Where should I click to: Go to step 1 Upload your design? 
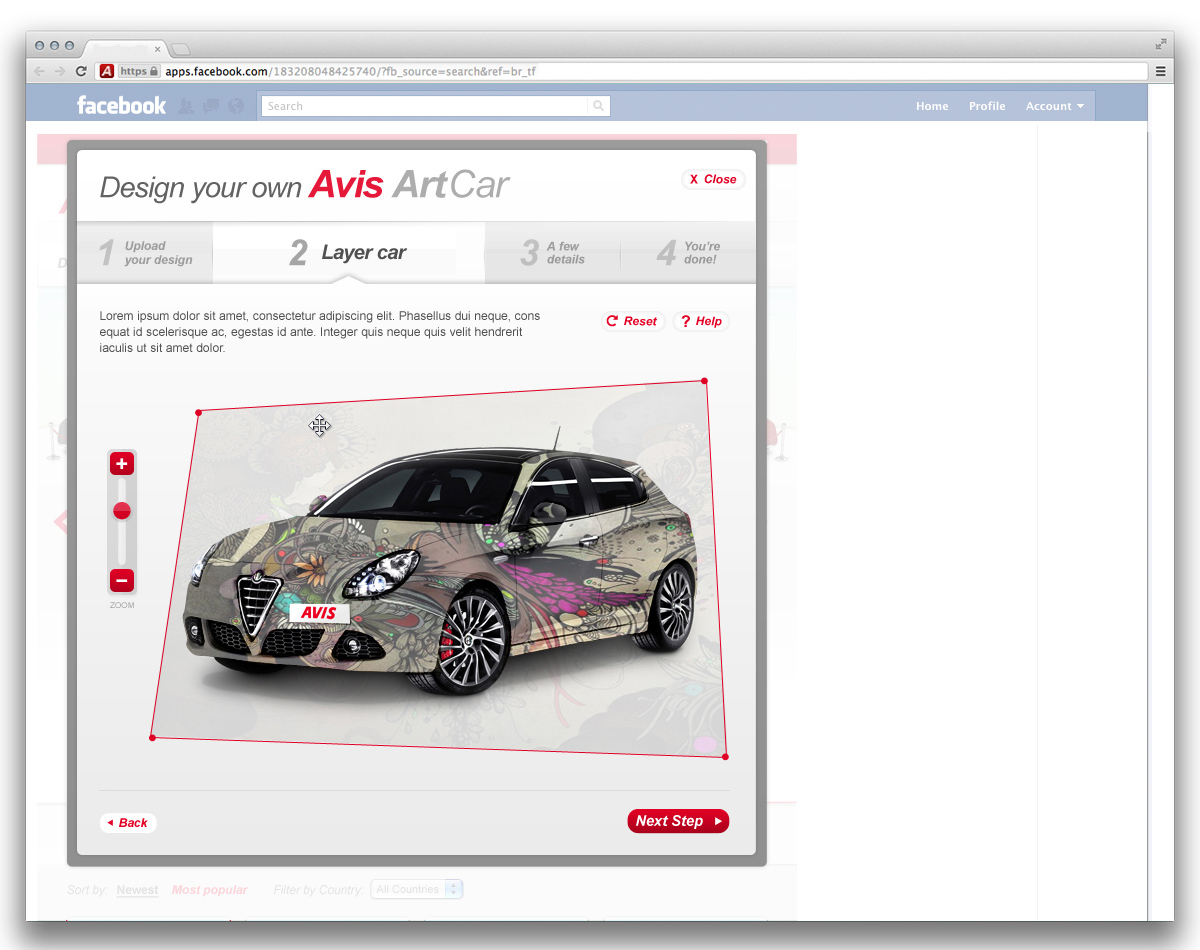tap(145, 252)
